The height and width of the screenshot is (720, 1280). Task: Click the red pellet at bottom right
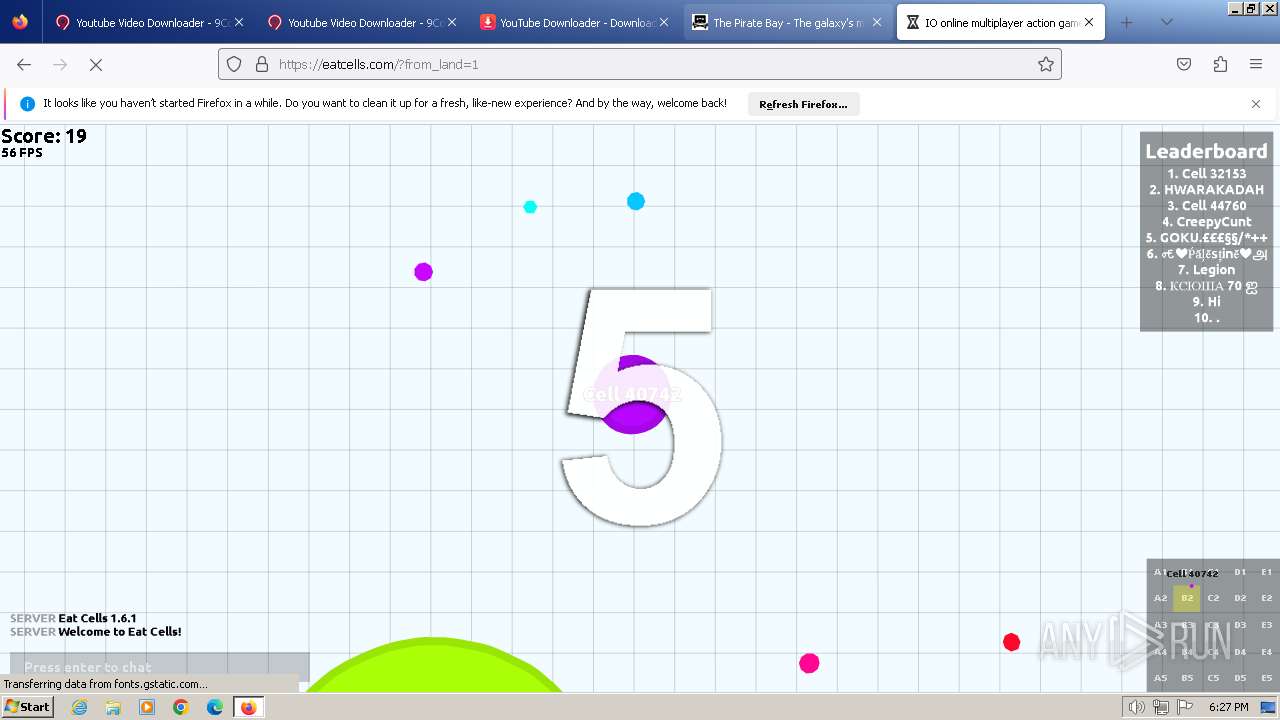pos(1011,642)
